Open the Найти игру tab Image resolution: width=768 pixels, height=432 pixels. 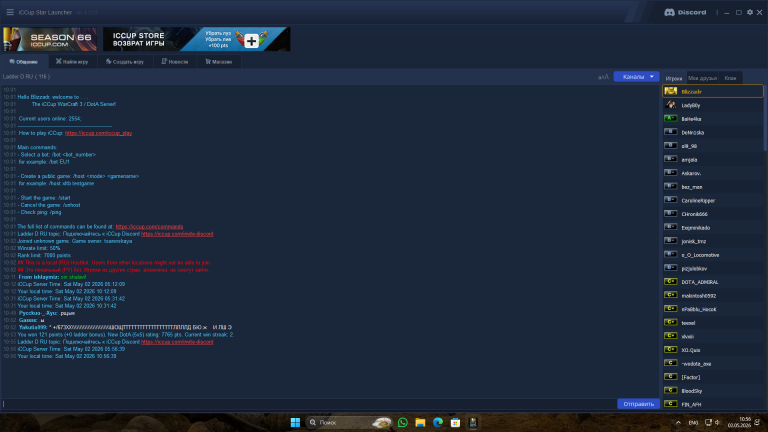pyautogui.click(x=72, y=62)
